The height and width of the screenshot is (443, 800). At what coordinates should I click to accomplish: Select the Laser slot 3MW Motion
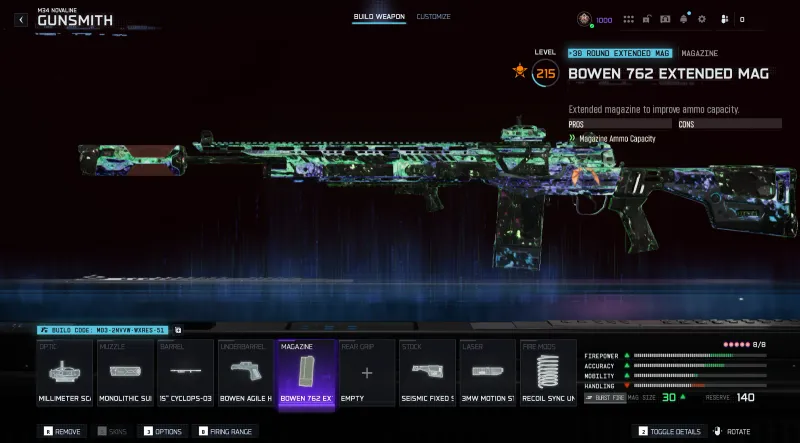click(x=487, y=373)
